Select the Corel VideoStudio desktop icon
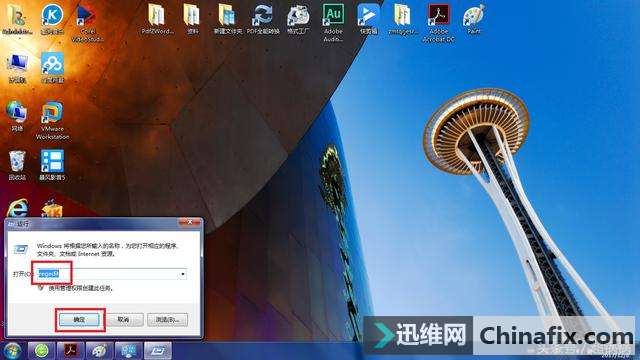This screenshot has height=360, width=640. (x=87, y=23)
